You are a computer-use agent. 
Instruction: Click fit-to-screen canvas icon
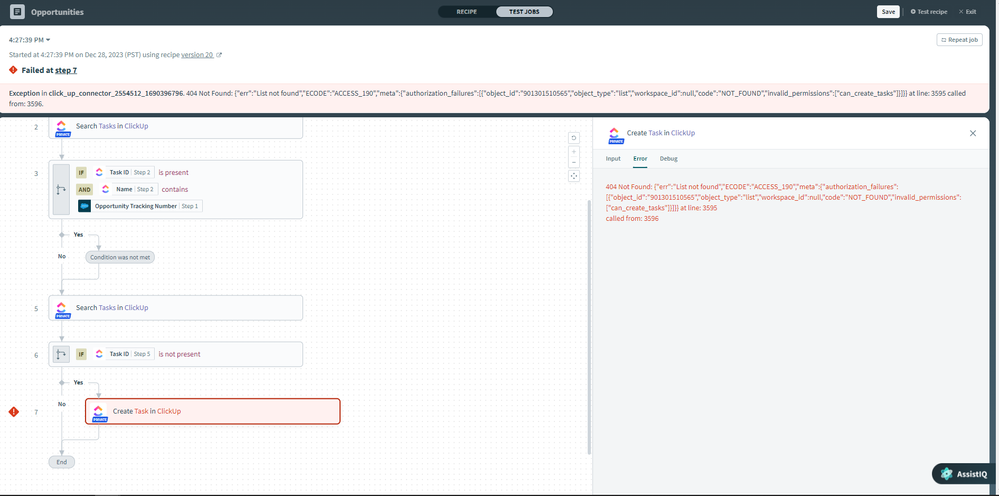coord(573,176)
